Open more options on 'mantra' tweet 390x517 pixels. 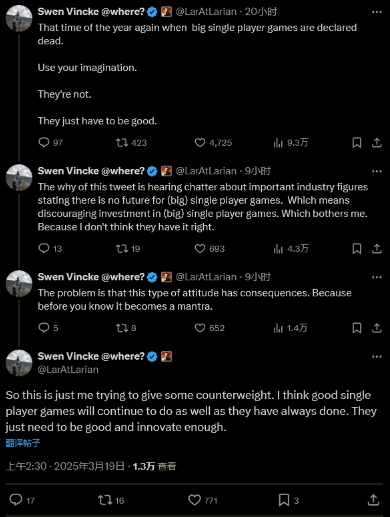[377, 277]
